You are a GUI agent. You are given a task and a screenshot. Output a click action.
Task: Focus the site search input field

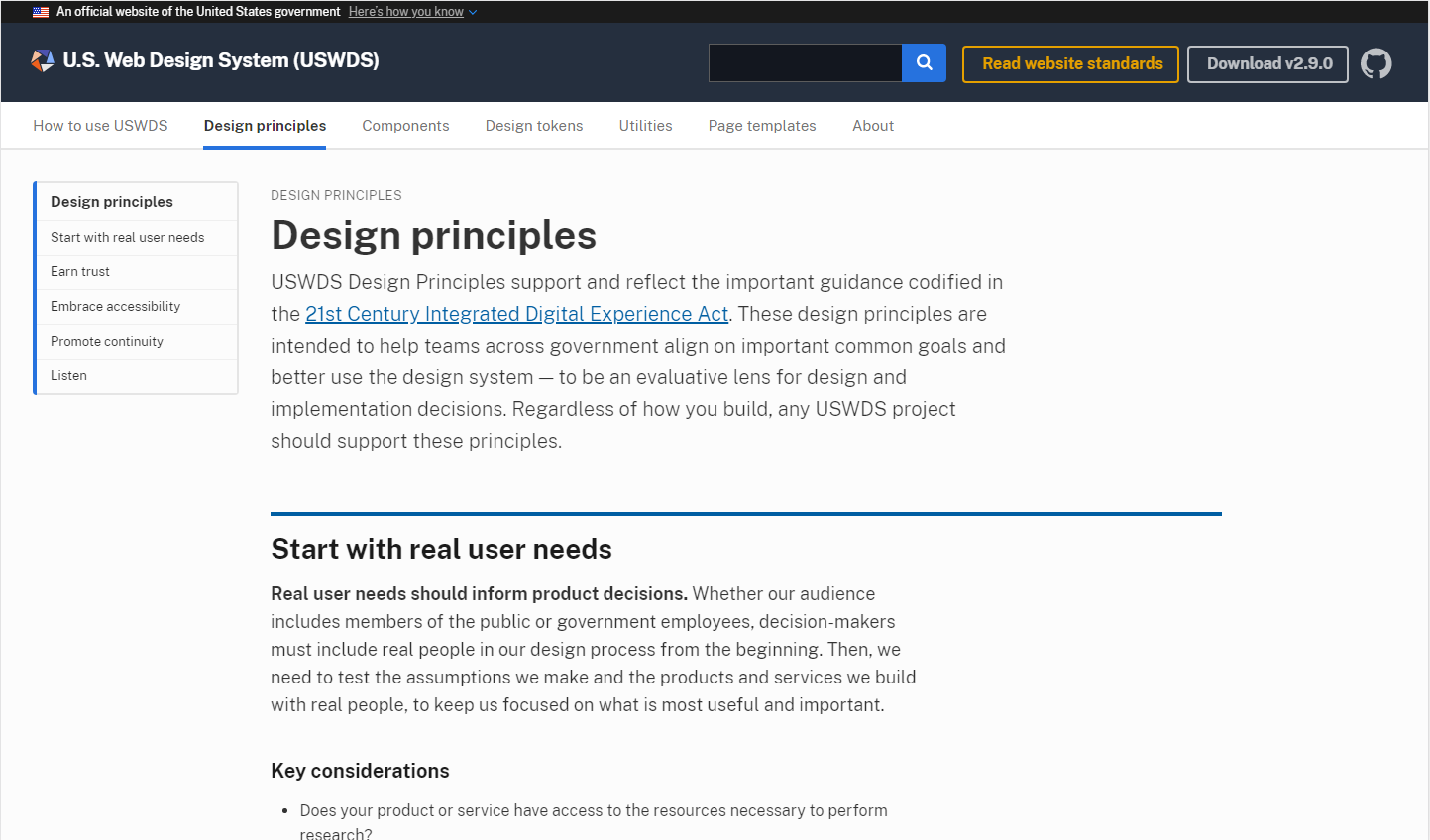tap(806, 62)
